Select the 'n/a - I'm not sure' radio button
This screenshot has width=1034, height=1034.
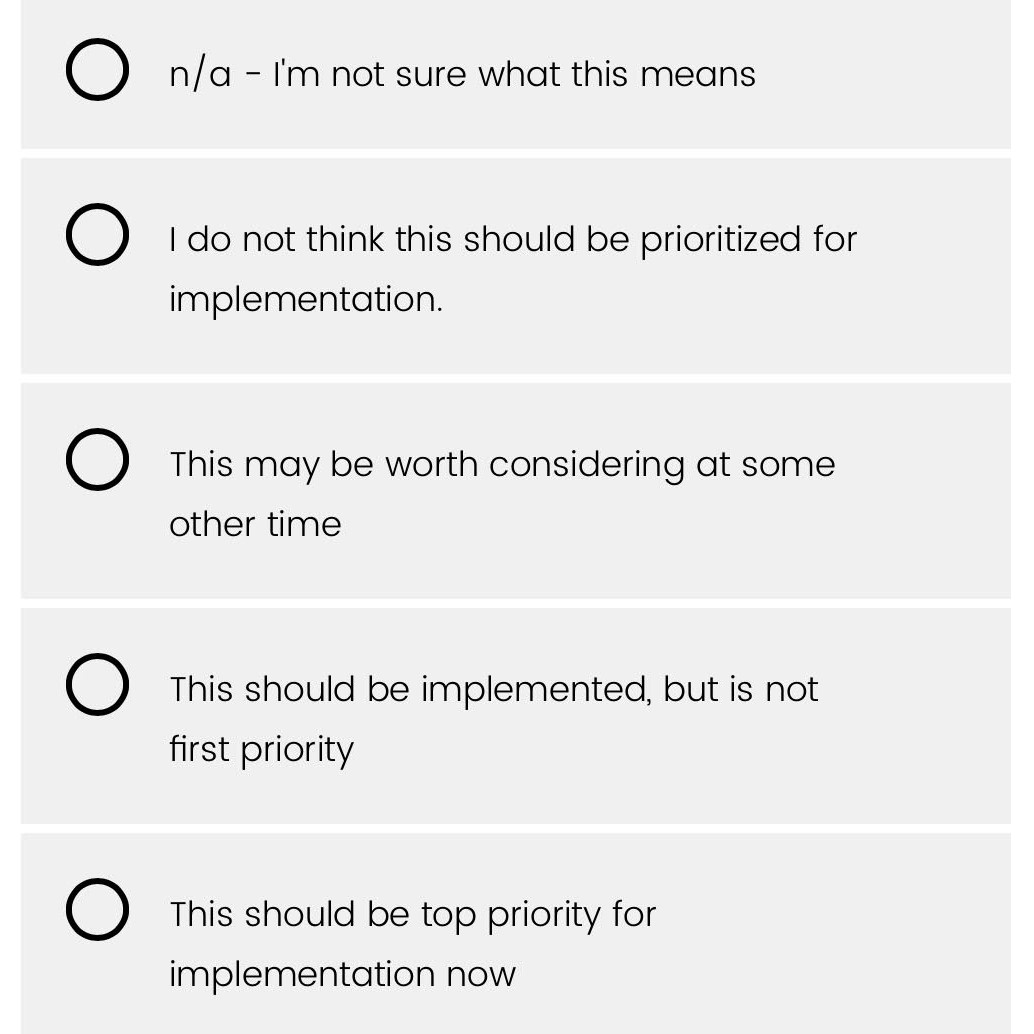point(97,70)
